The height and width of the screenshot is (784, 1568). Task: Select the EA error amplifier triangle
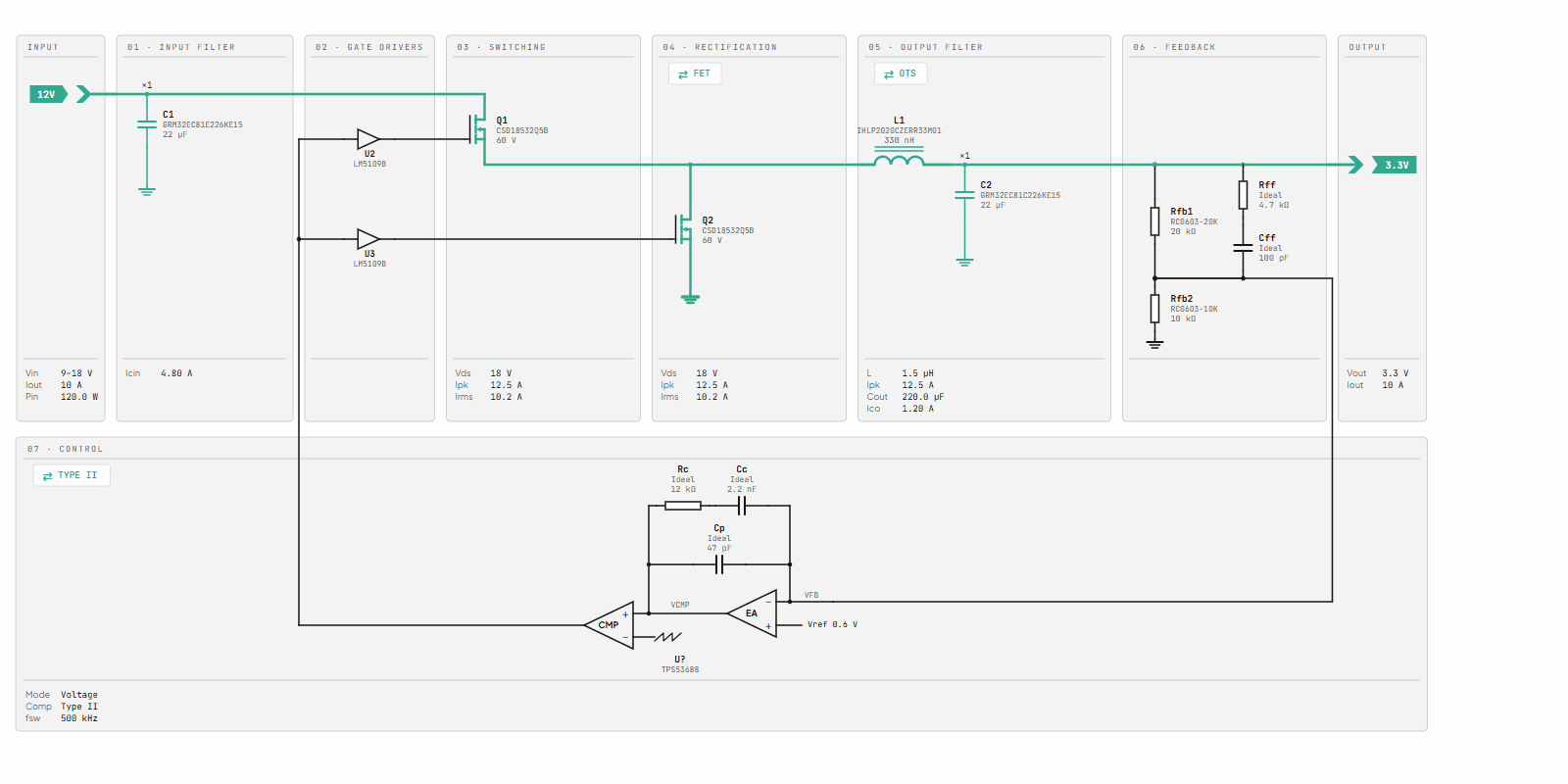coord(752,613)
